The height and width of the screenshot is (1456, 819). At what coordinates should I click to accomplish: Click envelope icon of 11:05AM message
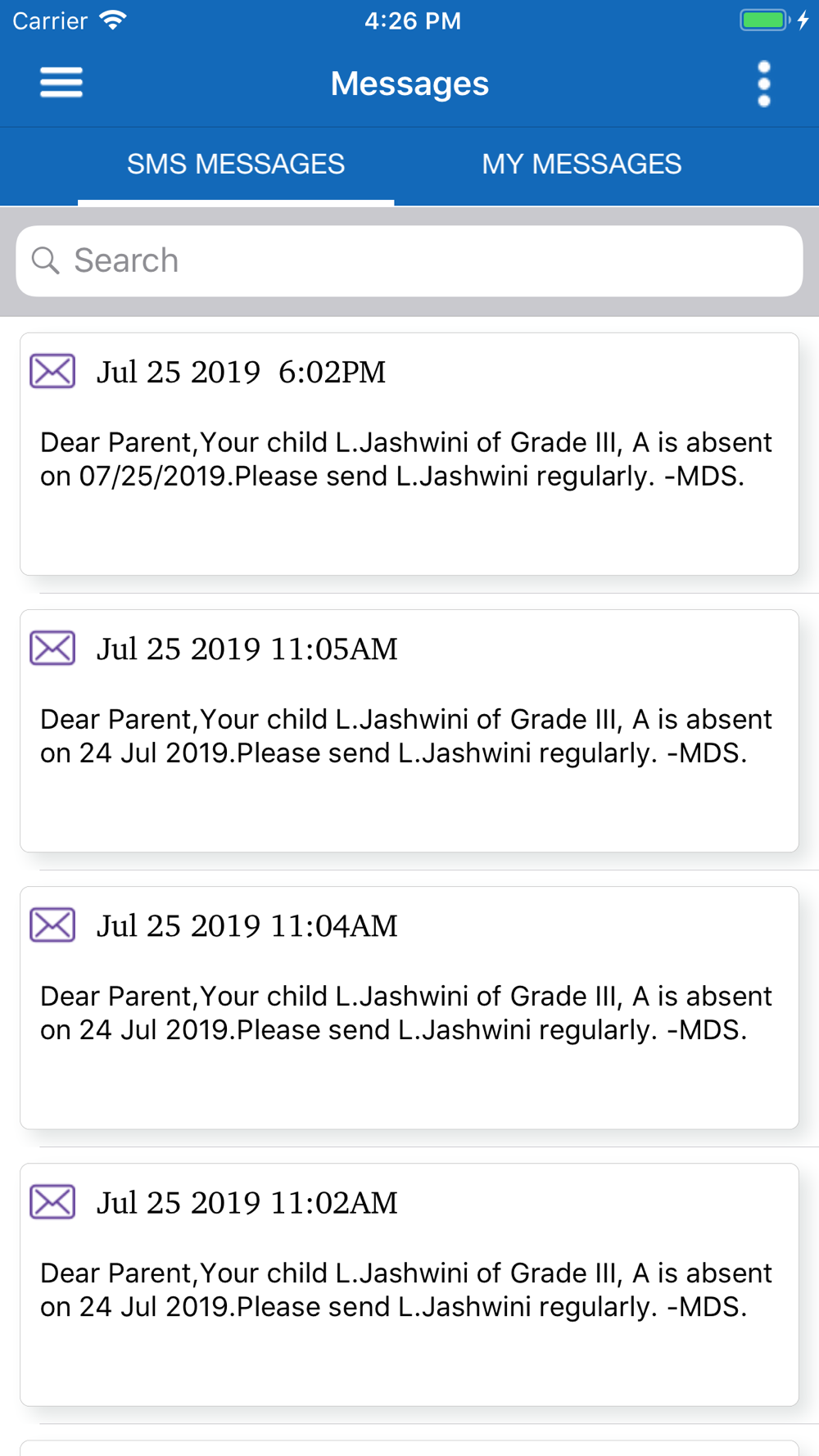52,648
